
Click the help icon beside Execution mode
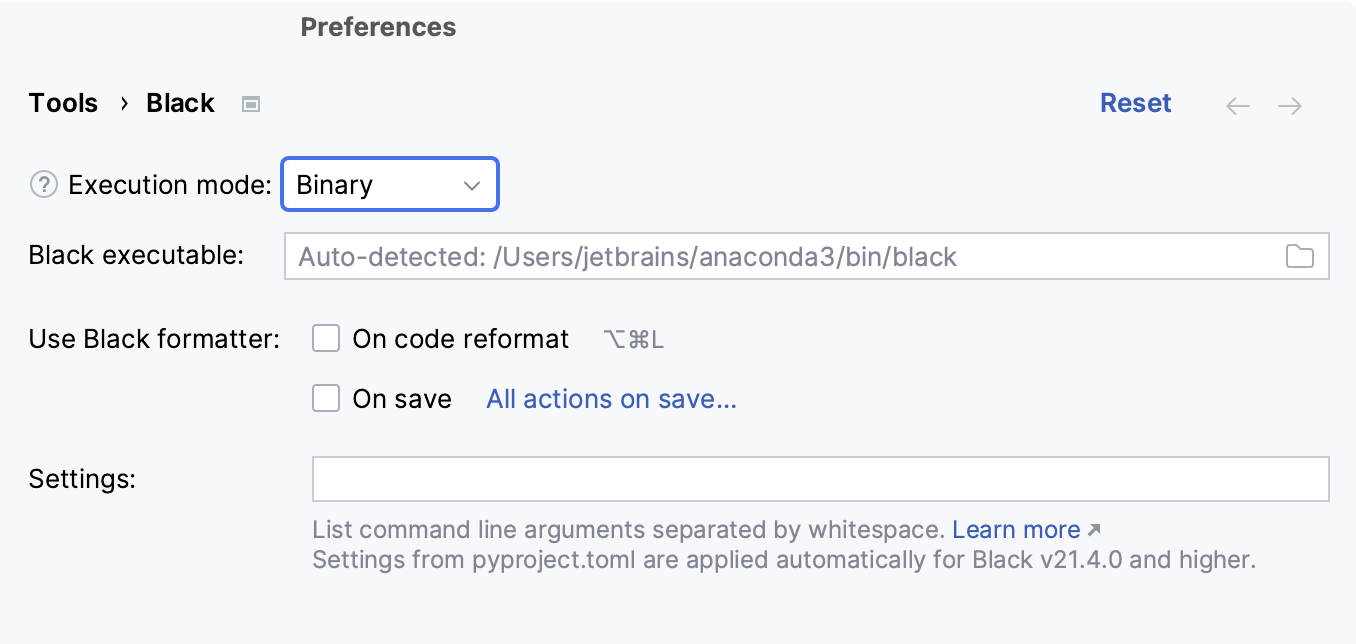[45, 184]
